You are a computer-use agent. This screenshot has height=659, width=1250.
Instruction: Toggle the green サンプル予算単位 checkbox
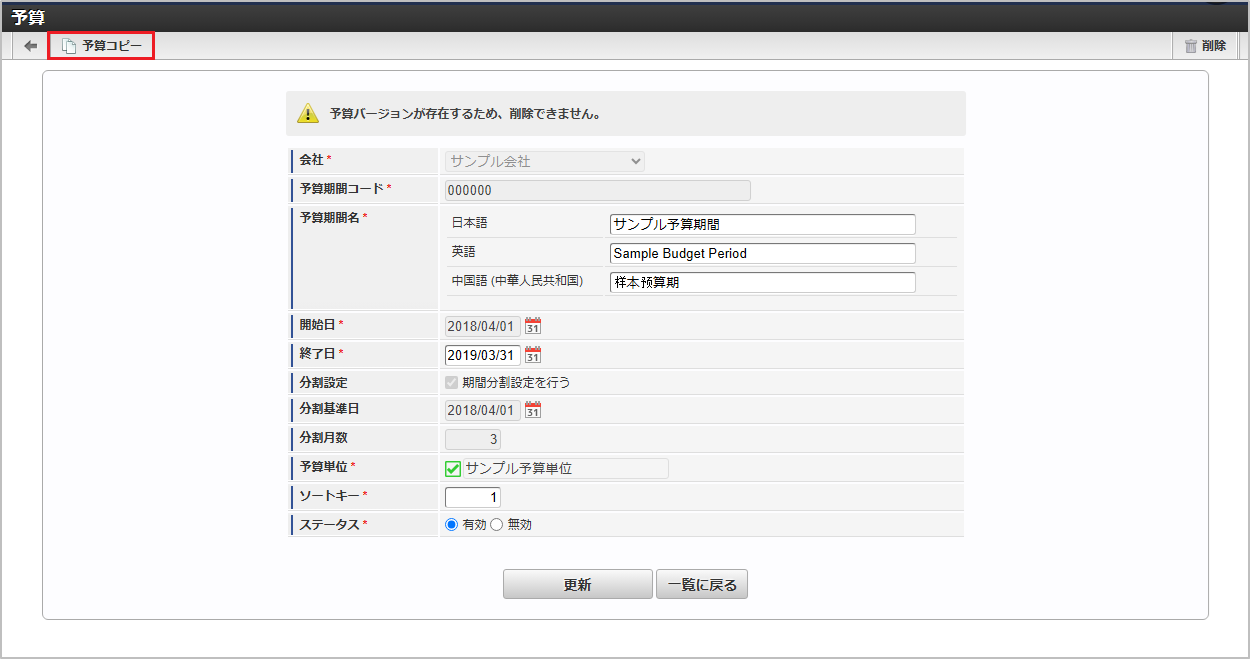click(x=453, y=468)
